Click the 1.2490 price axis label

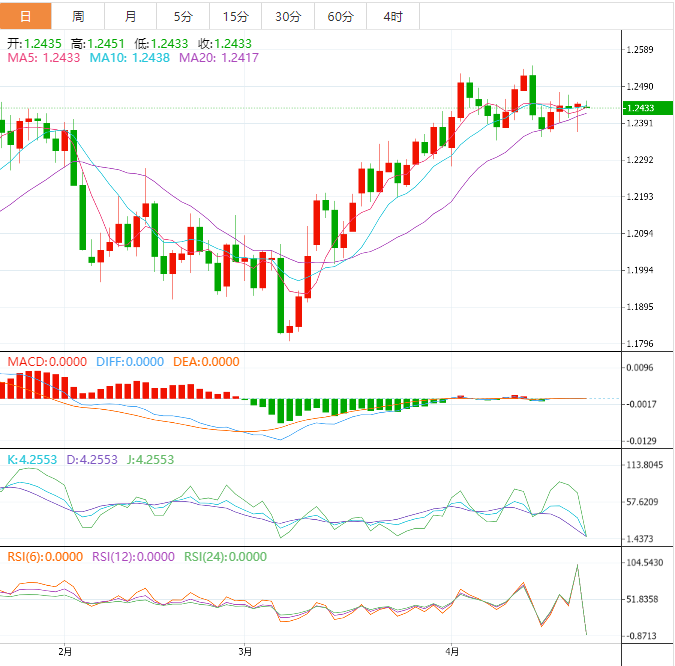coord(640,87)
